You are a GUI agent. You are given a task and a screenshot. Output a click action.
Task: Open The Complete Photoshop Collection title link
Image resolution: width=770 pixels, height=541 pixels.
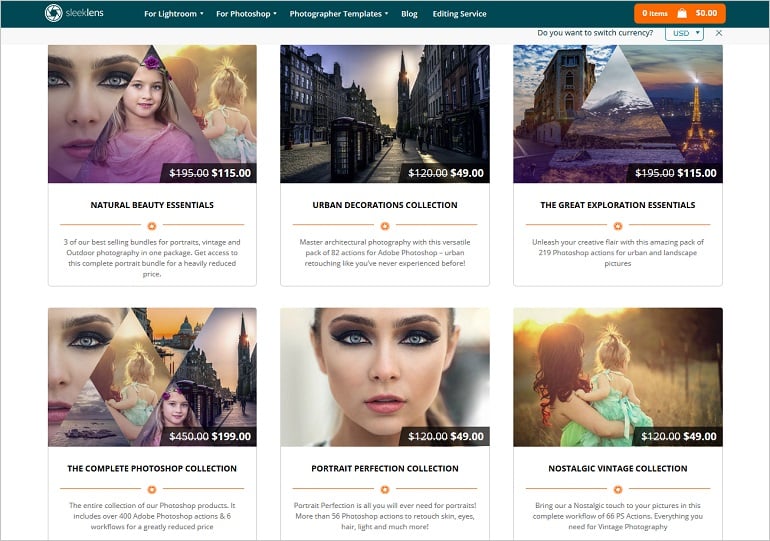pyautogui.click(x=152, y=468)
